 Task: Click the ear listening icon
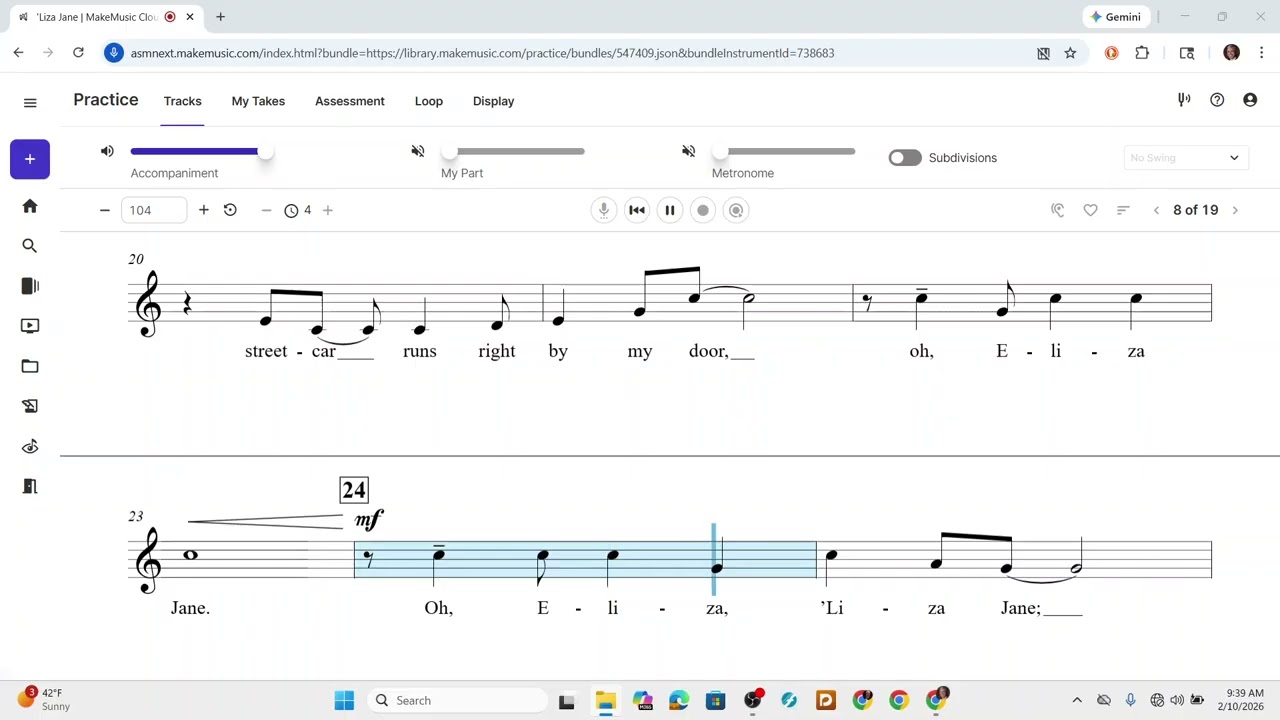coord(1057,210)
